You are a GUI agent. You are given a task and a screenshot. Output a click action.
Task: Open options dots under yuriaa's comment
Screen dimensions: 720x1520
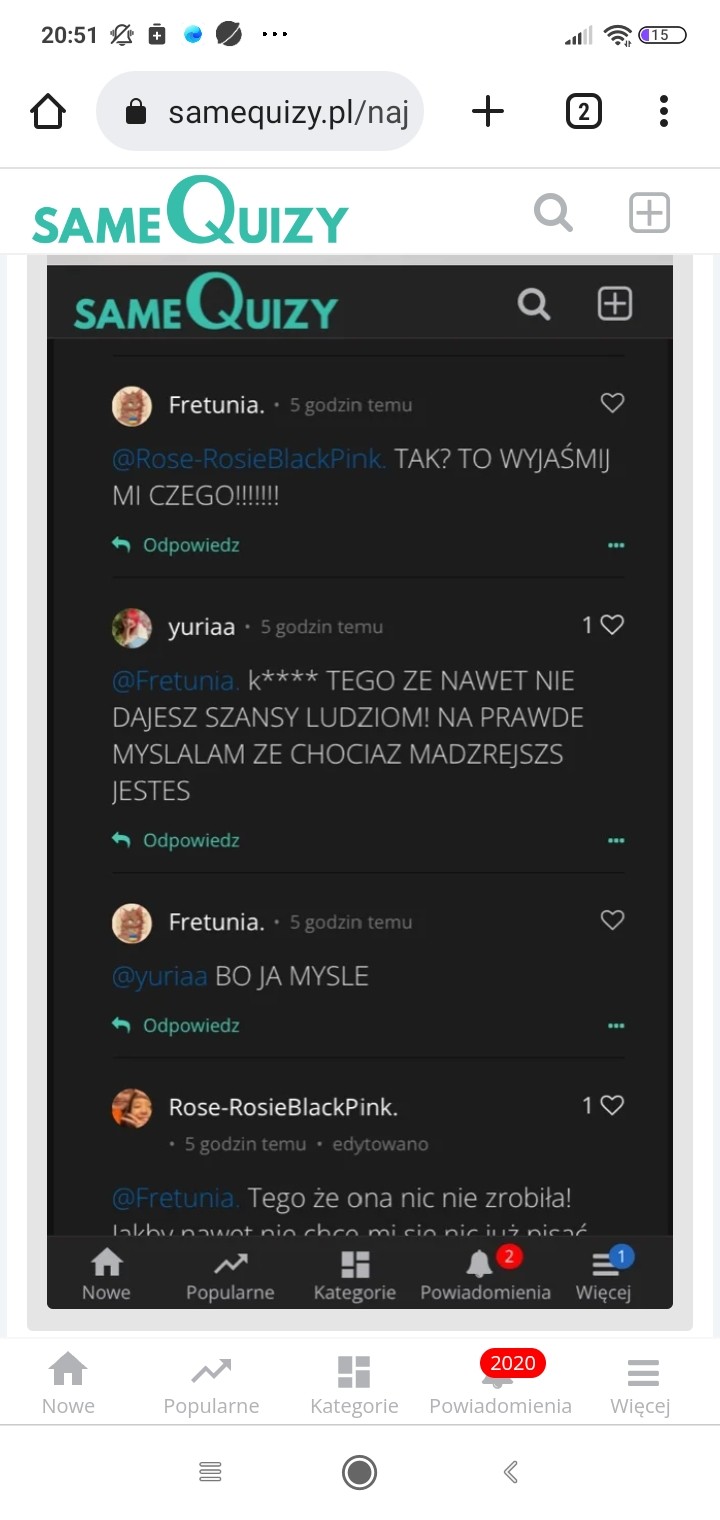click(616, 841)
